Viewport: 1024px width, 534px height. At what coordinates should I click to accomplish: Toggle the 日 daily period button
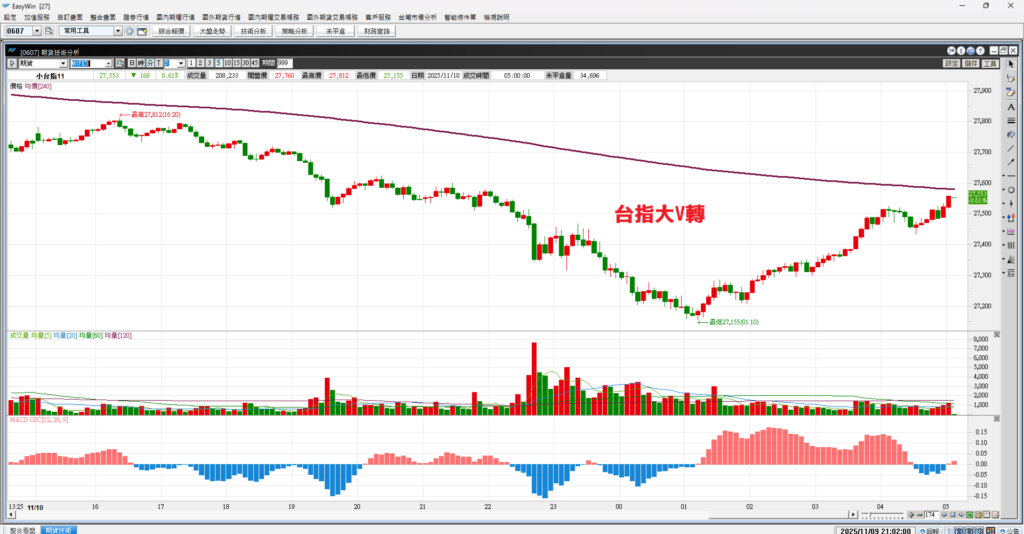128,63
